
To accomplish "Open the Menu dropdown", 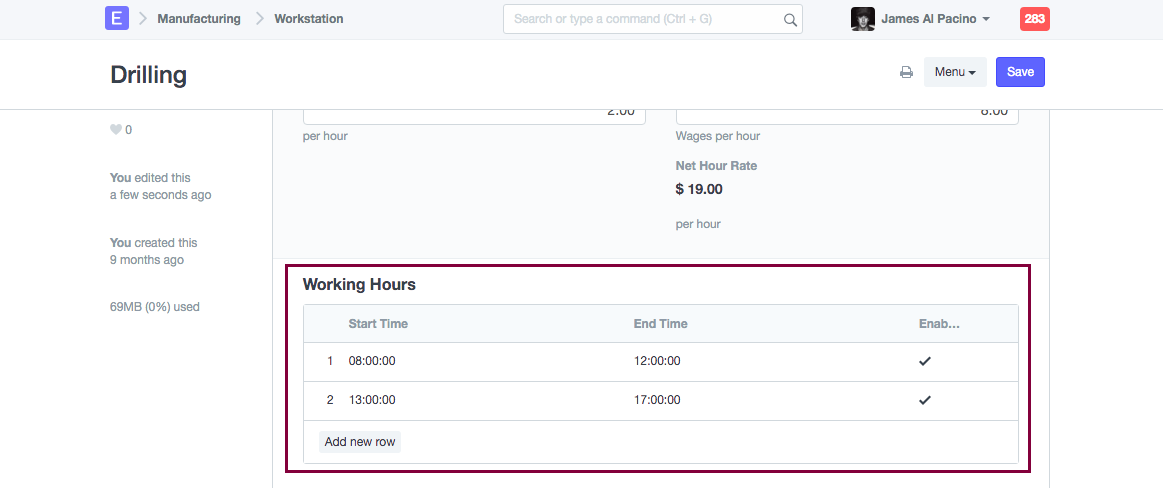I will (954, 72).
